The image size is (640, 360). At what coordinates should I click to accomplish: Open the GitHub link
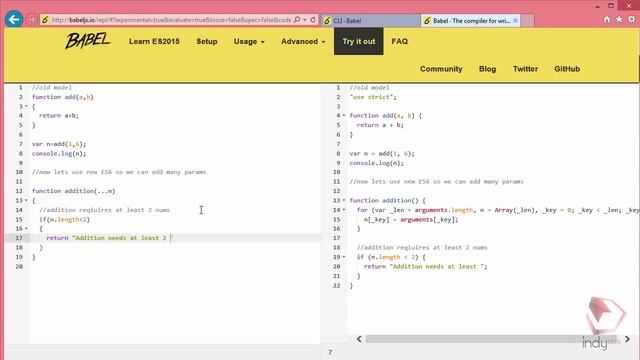567,69
